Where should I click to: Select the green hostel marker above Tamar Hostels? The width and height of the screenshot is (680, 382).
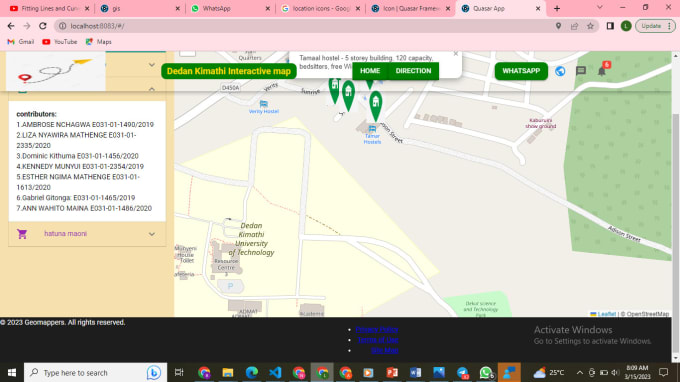tap(376, 106)
